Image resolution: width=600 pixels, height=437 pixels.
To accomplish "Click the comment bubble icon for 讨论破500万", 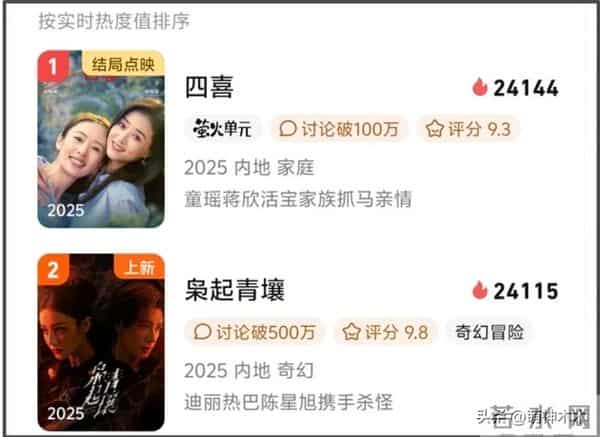I will point(202,331).
